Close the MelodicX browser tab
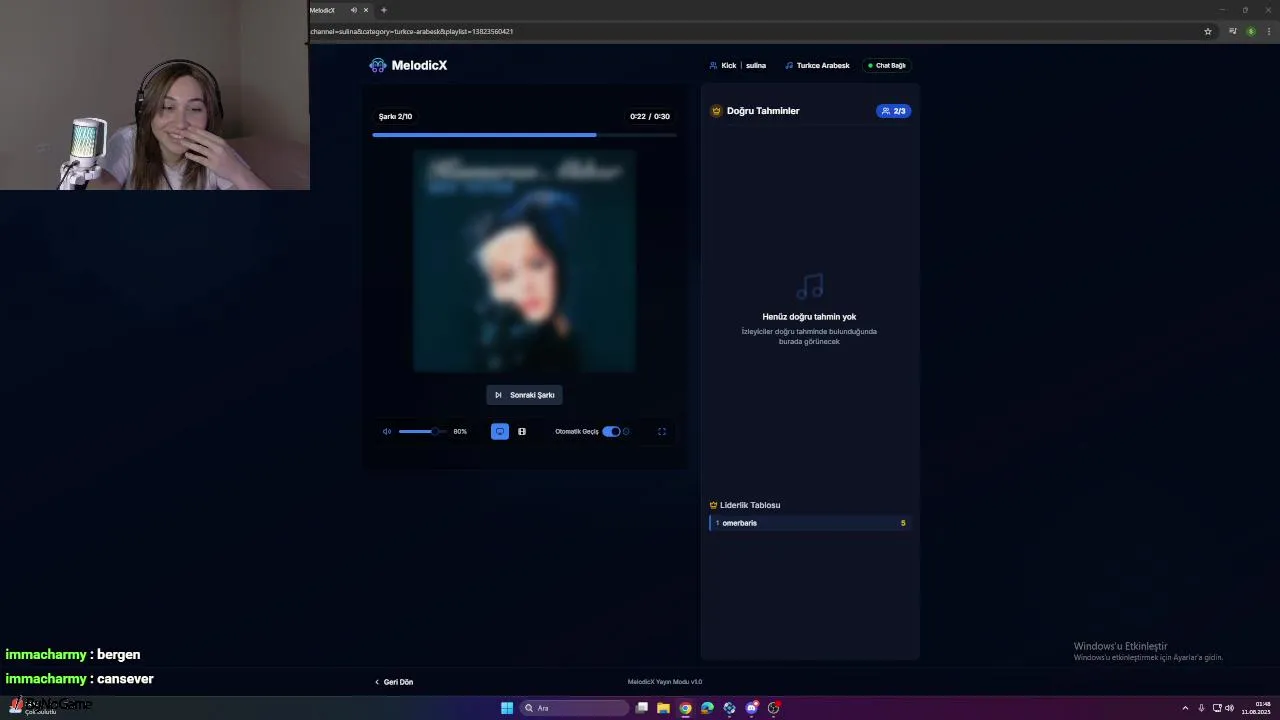This screenshot has height=720, width=1280. pyautogui.click(x=366, y=10)
